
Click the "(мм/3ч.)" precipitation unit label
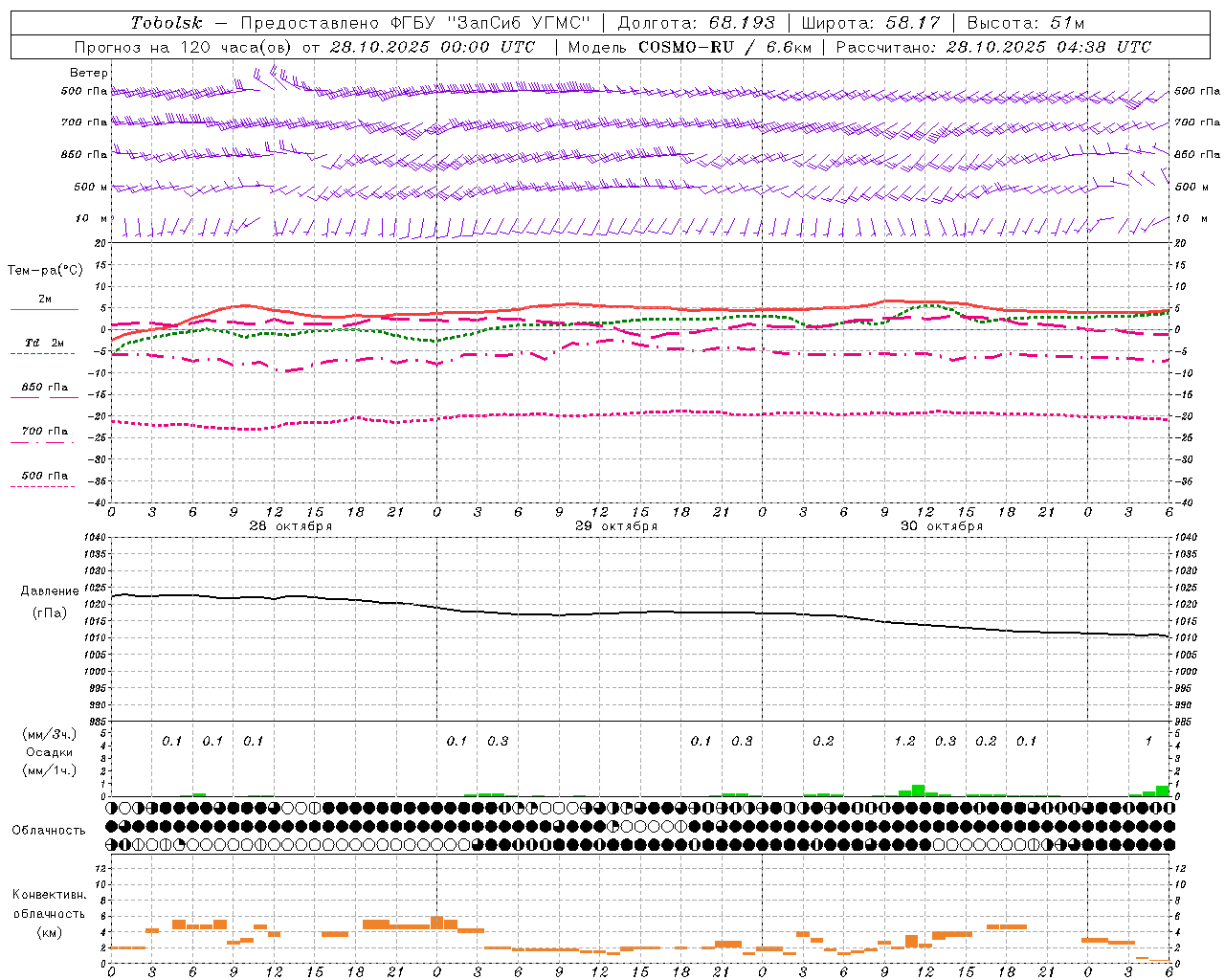point(50,734)
